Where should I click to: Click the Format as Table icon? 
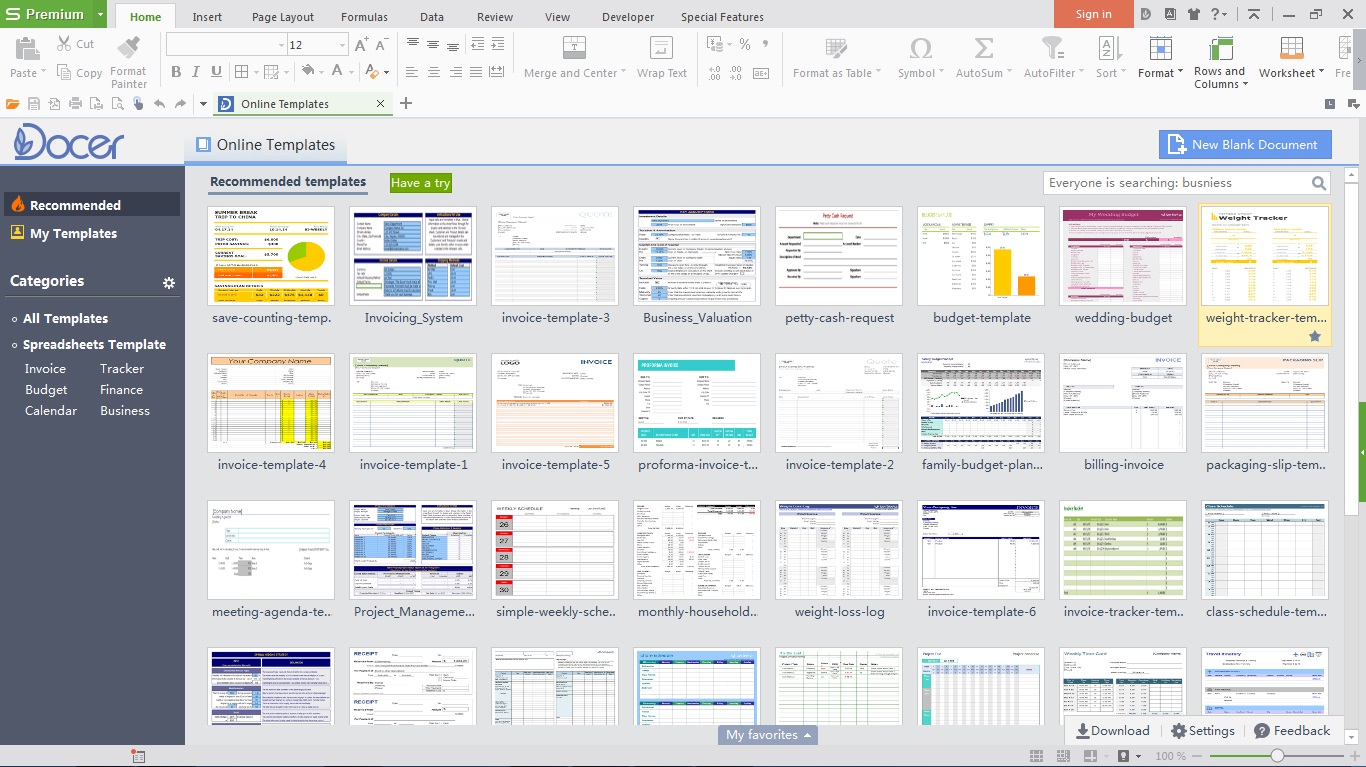pyautogui.click(x=836, y=48)
